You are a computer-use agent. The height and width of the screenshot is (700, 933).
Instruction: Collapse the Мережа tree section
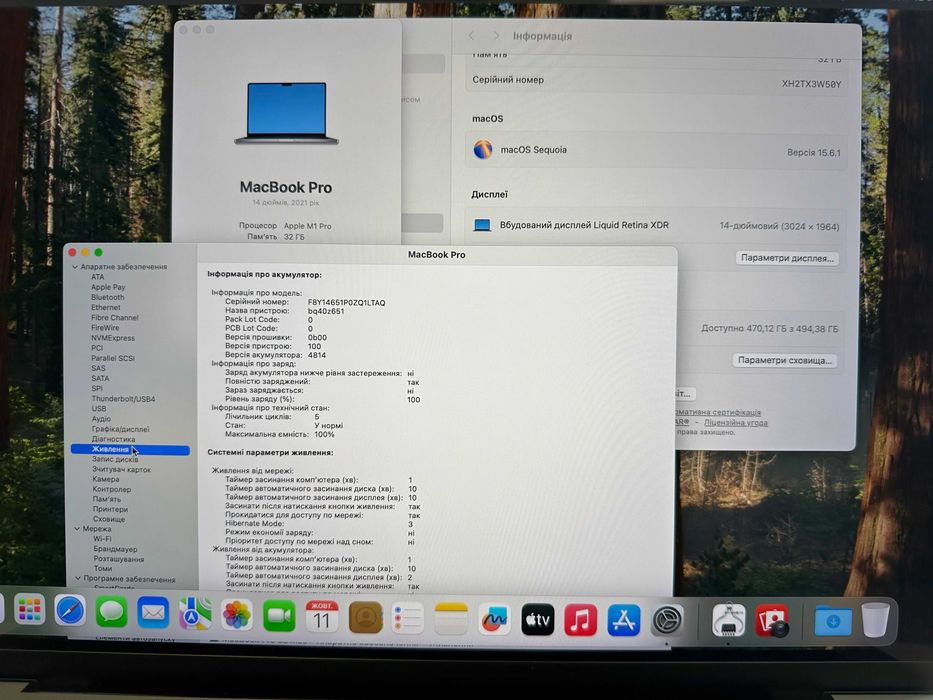point(77,529)
